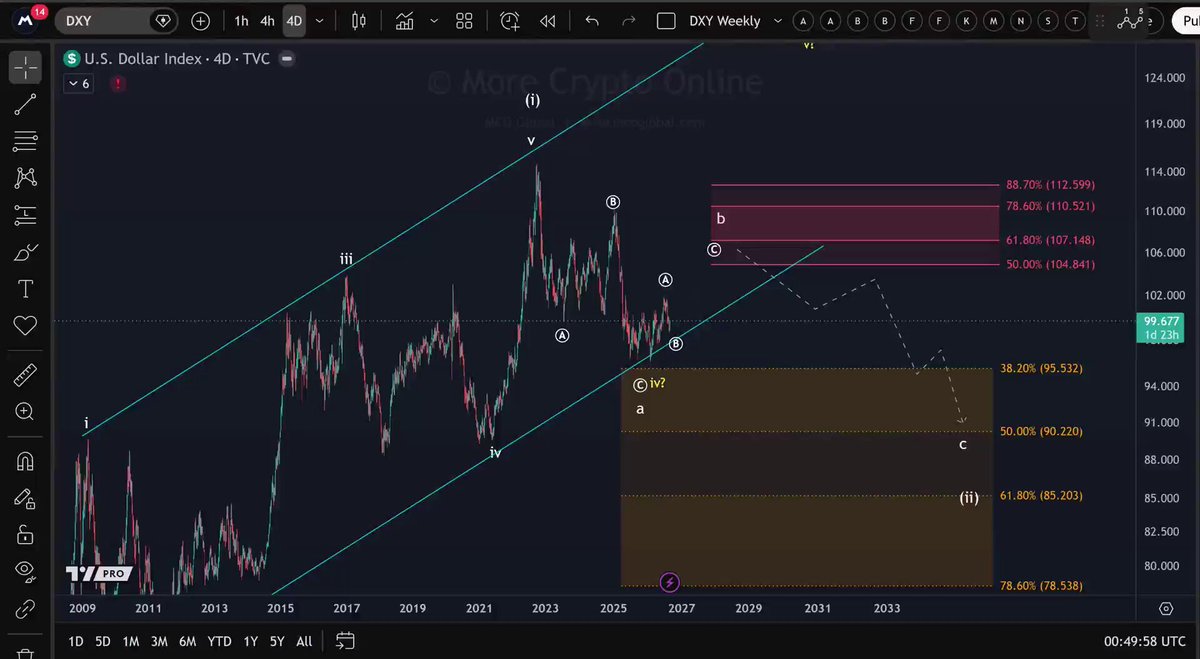Switch to the 4h timeframe

tap(267, 20)
